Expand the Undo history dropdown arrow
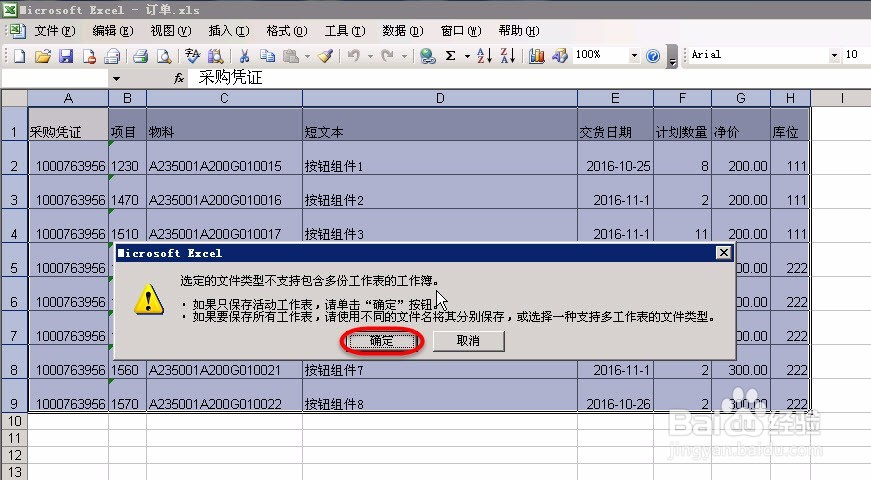Viewport: 871px width, 480px height. (370, 56)
